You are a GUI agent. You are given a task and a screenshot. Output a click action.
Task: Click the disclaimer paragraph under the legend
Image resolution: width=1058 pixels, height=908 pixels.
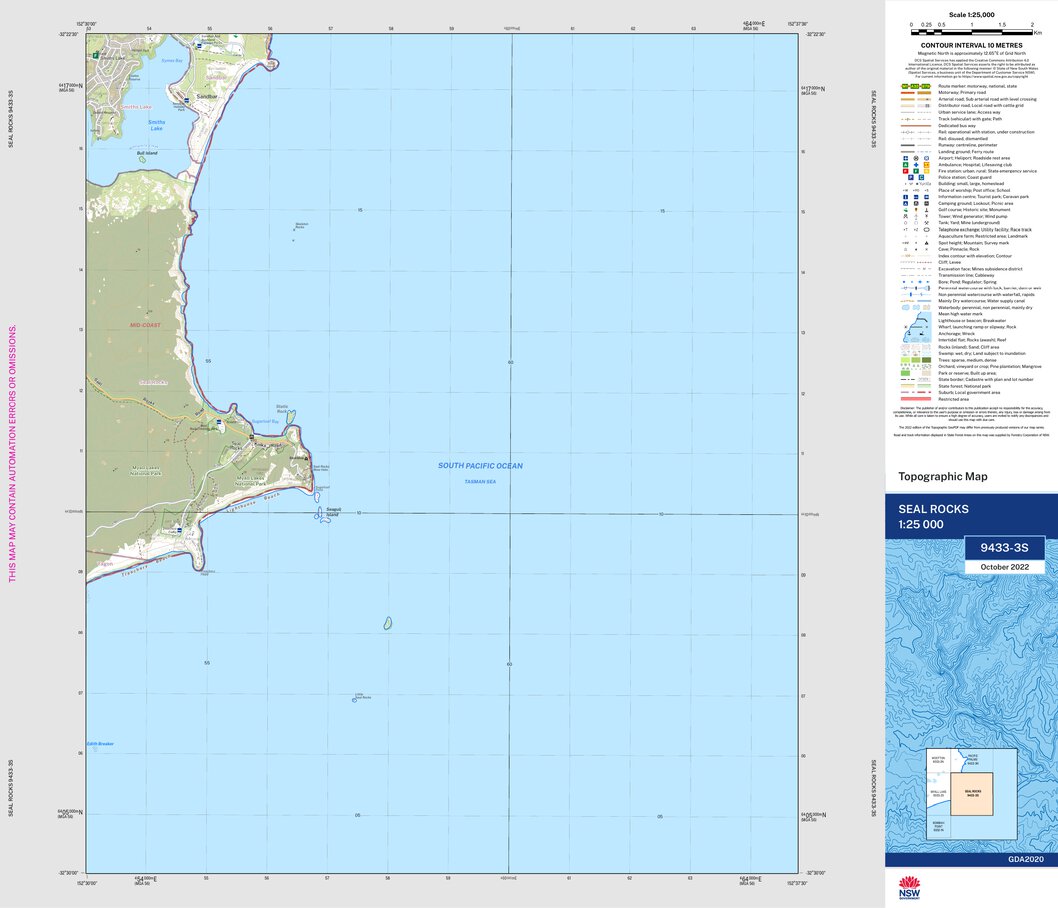tap(972, 414)
